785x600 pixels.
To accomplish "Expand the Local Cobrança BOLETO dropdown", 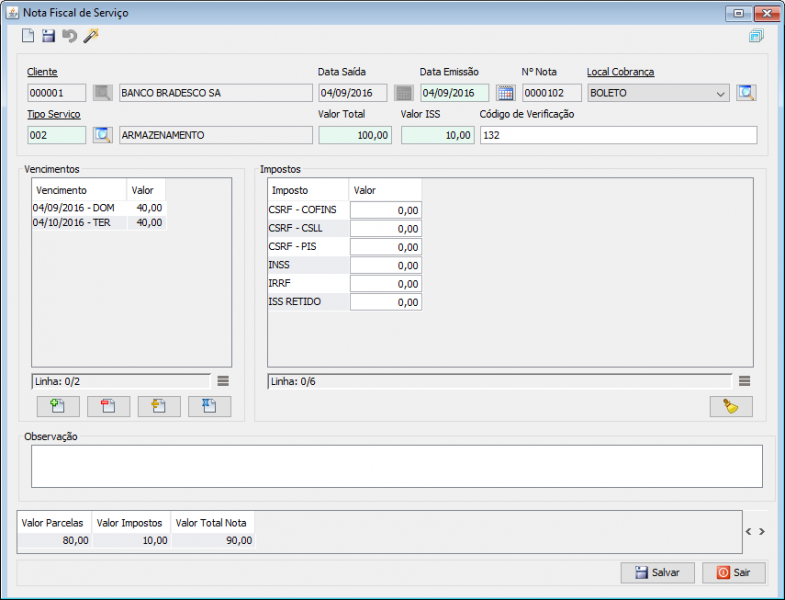I will [722, 94].
